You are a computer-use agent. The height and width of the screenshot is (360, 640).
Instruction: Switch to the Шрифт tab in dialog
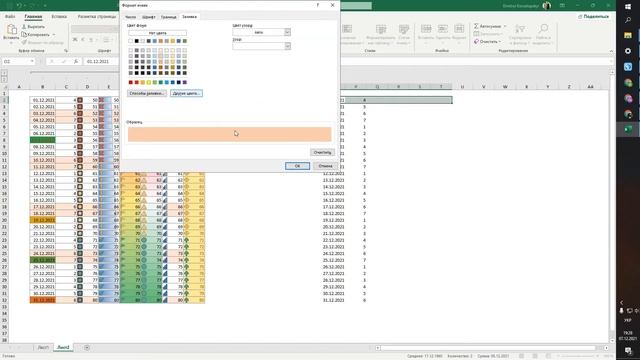pos(149,17)
